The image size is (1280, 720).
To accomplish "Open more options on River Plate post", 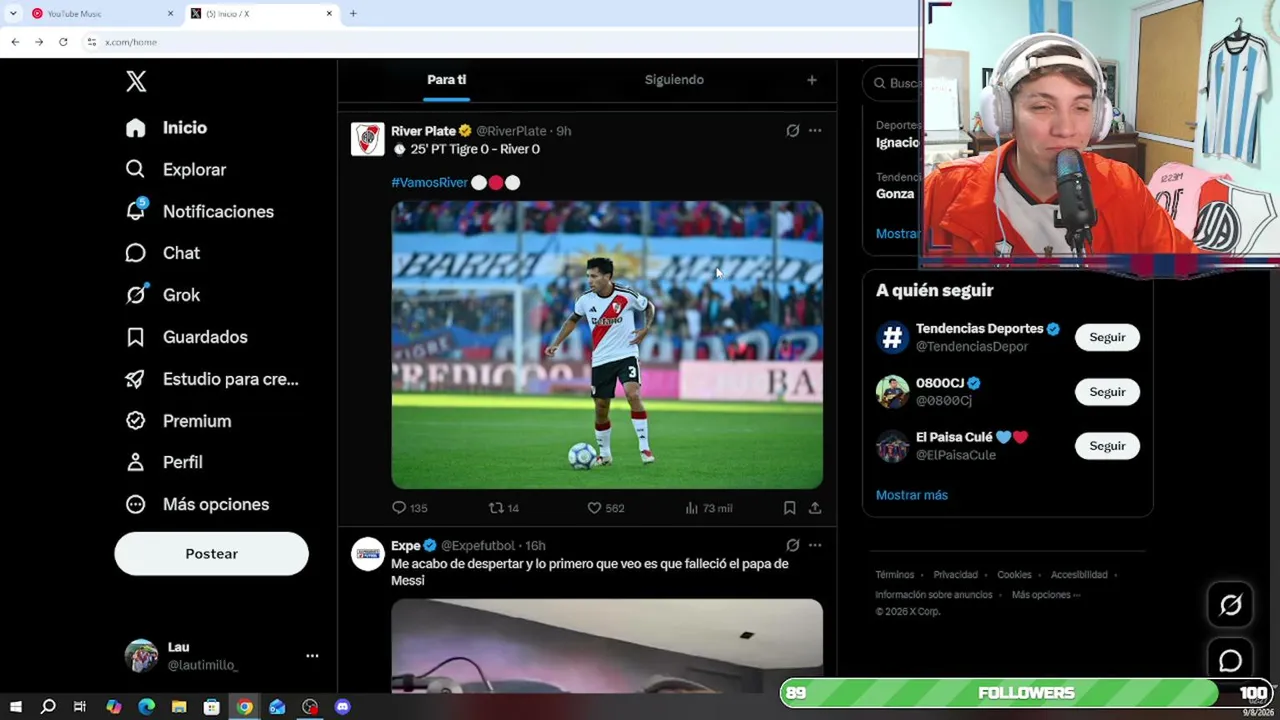I will pyautogui.click(x=815, y=131).
